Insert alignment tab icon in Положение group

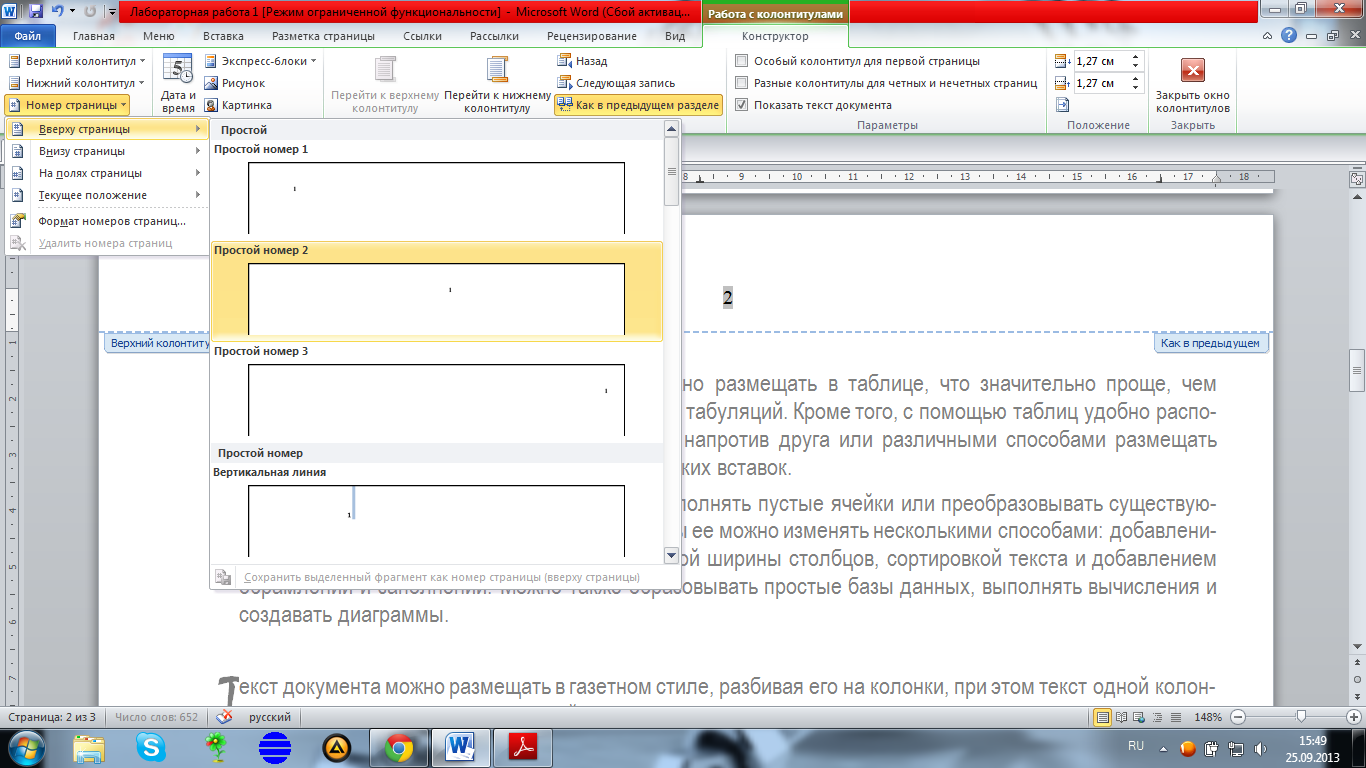tap(1062, 105)
